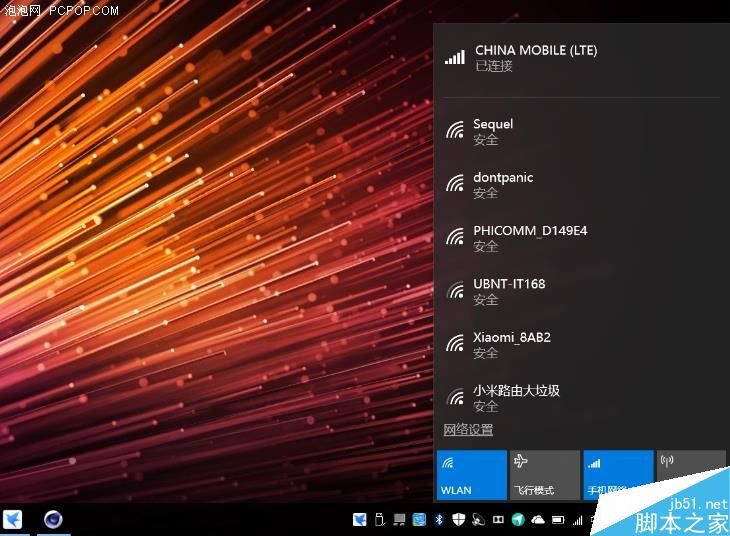Pick the UBNT-IT168 Wi-Fi network
The image size is (730, 536).
click(x=581, y=291)
